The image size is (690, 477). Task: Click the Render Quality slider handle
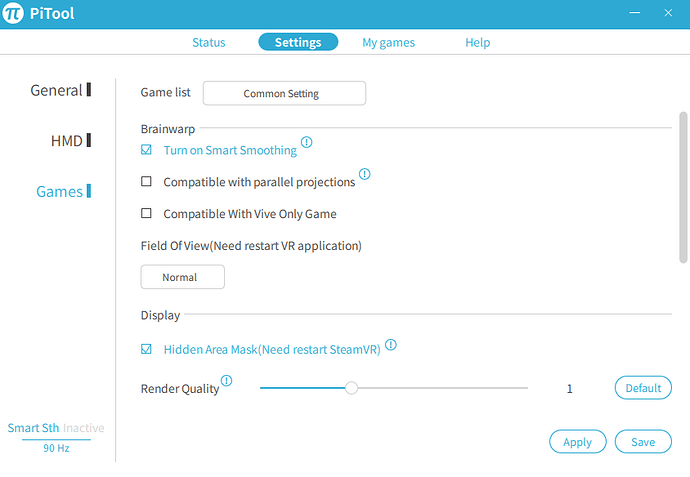(x=351, y=388)
